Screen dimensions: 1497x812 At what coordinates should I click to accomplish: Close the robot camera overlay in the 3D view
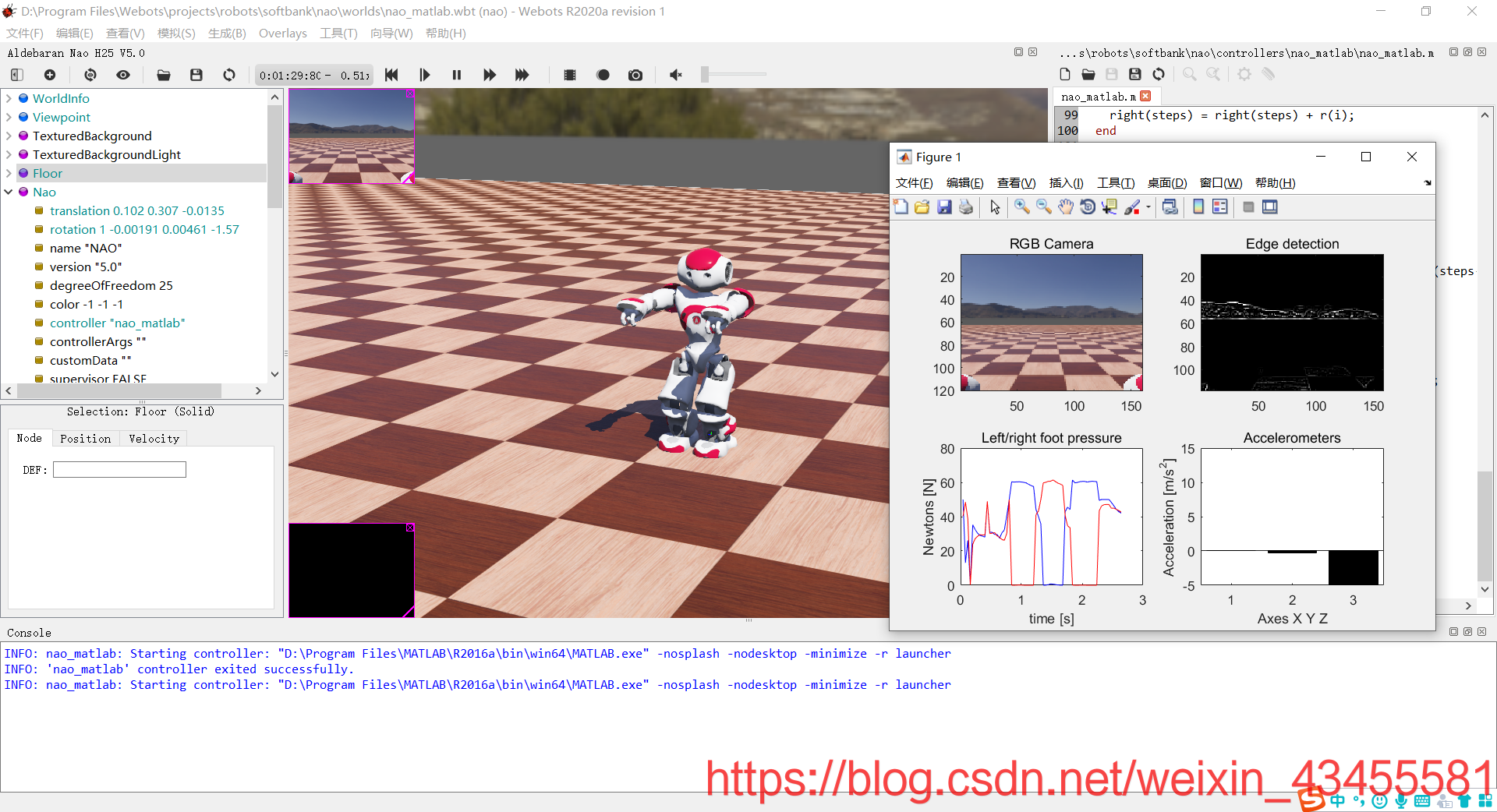tap(410, 94)
